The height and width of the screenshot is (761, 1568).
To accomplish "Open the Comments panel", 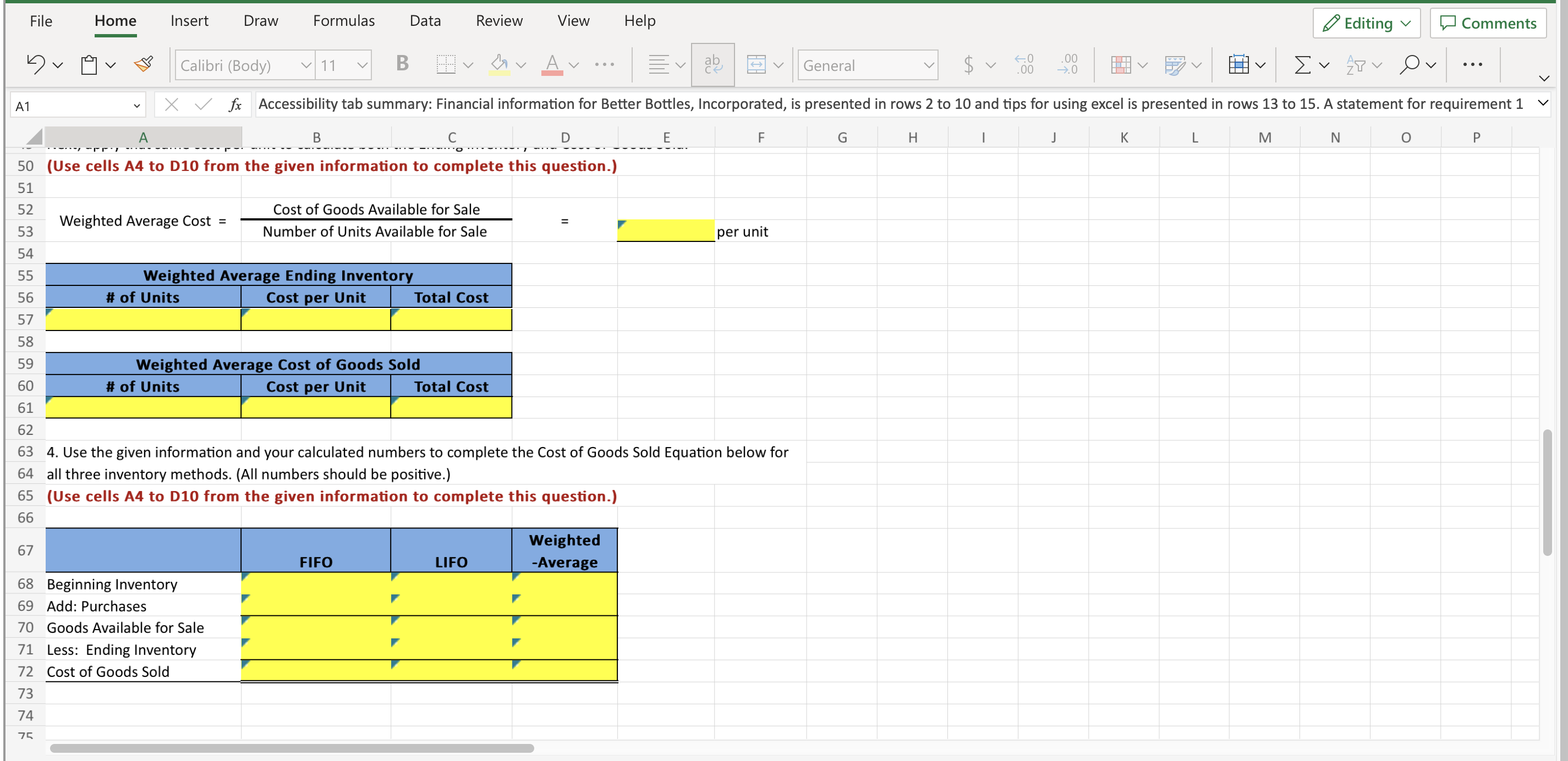I will pyautogui.click(x=1488, y=23).
